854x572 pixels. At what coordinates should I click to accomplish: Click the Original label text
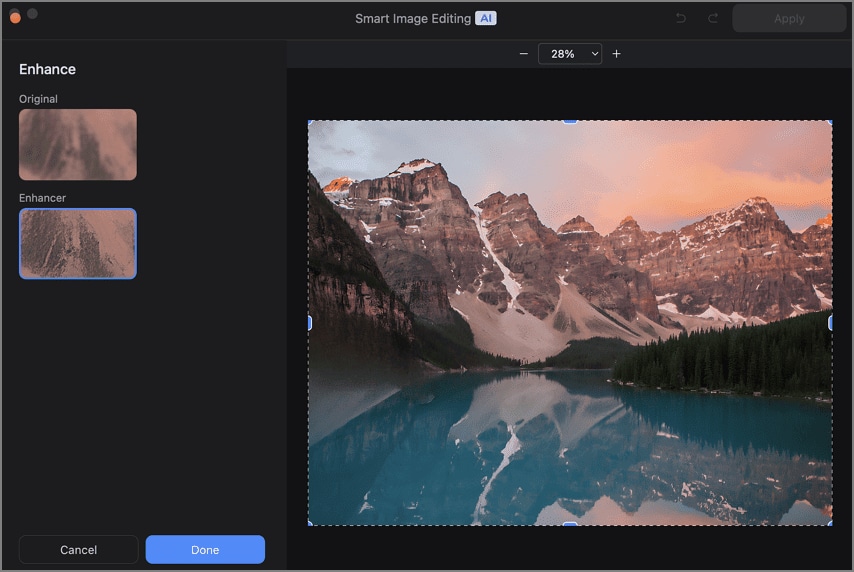point(38,99)
